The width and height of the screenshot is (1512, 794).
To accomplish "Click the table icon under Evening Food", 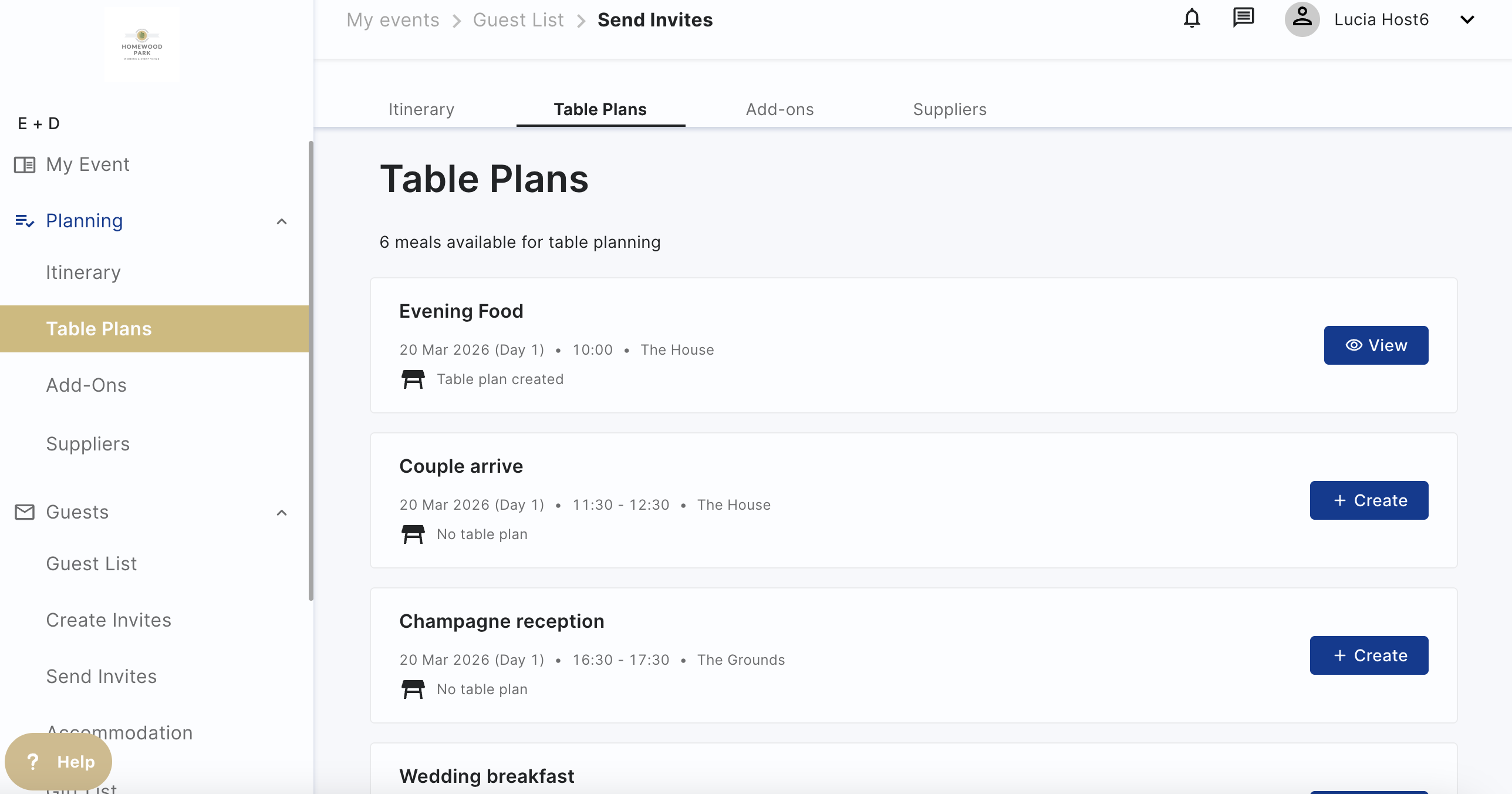I will pyautogui.click(x=413, y=379).
